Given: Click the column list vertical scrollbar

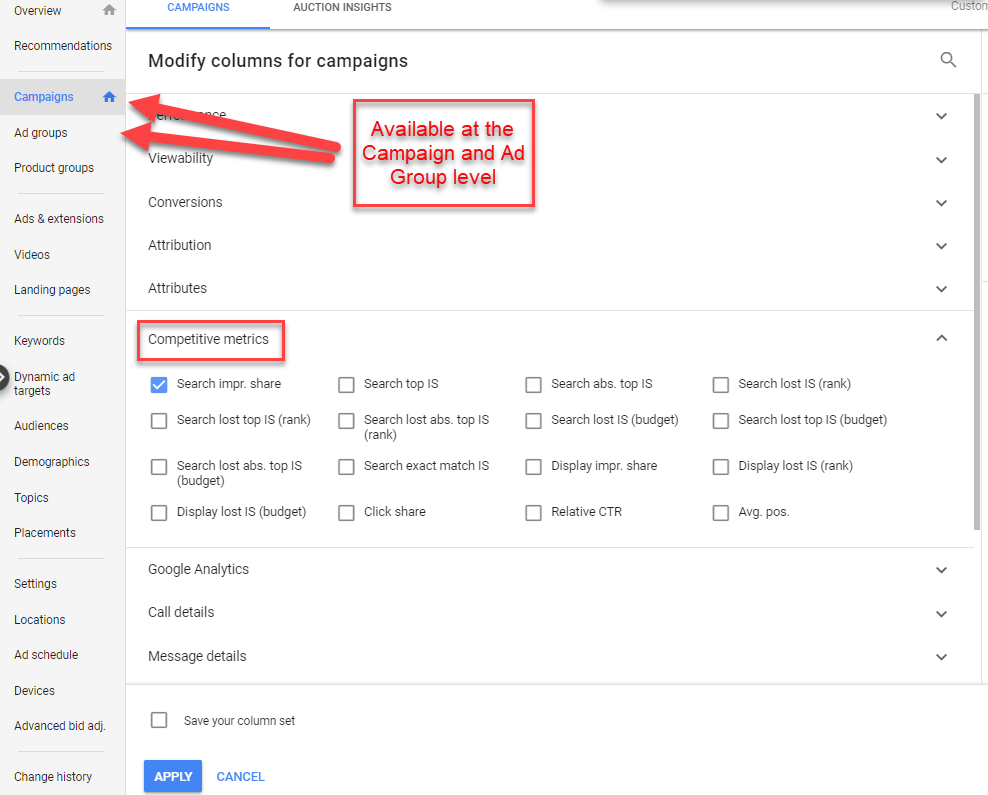Looking at the screenshot, I should click(977, 310).
